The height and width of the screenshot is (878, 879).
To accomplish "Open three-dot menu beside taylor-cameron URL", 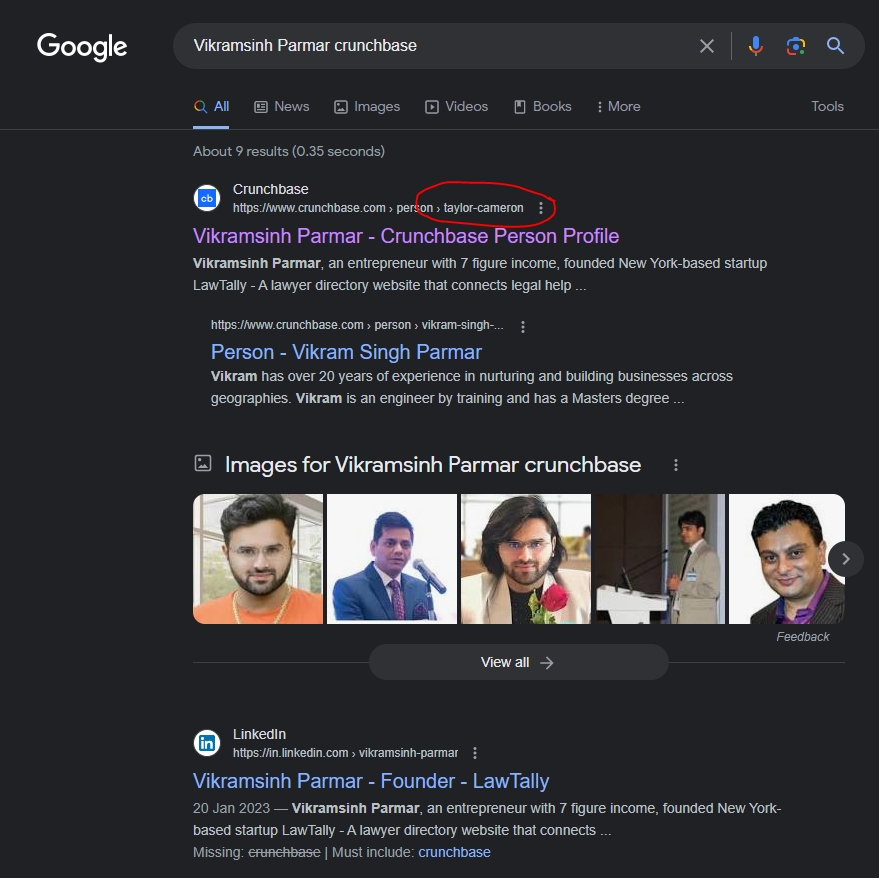I will (x=541, y=208).
